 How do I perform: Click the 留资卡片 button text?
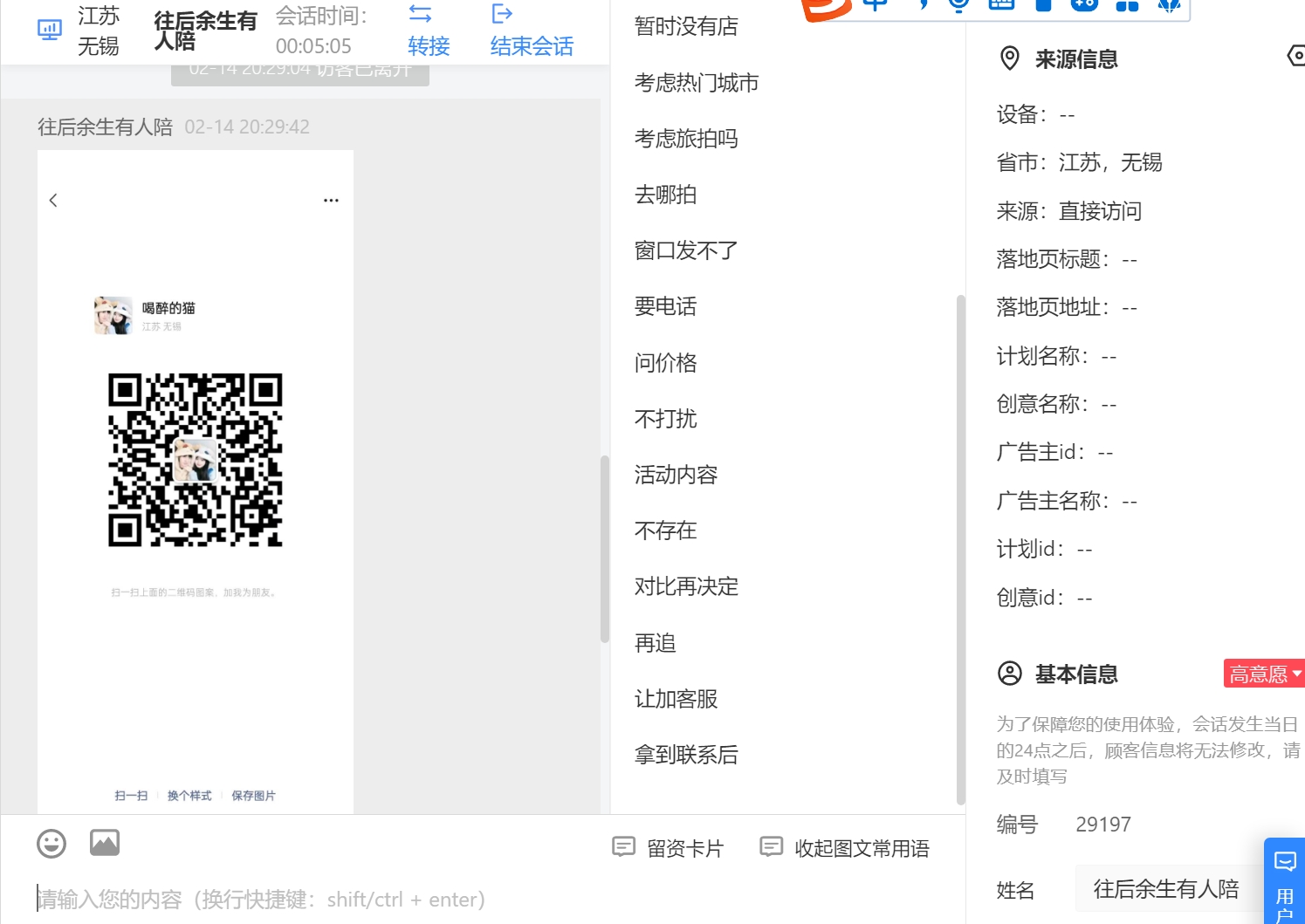685,848
